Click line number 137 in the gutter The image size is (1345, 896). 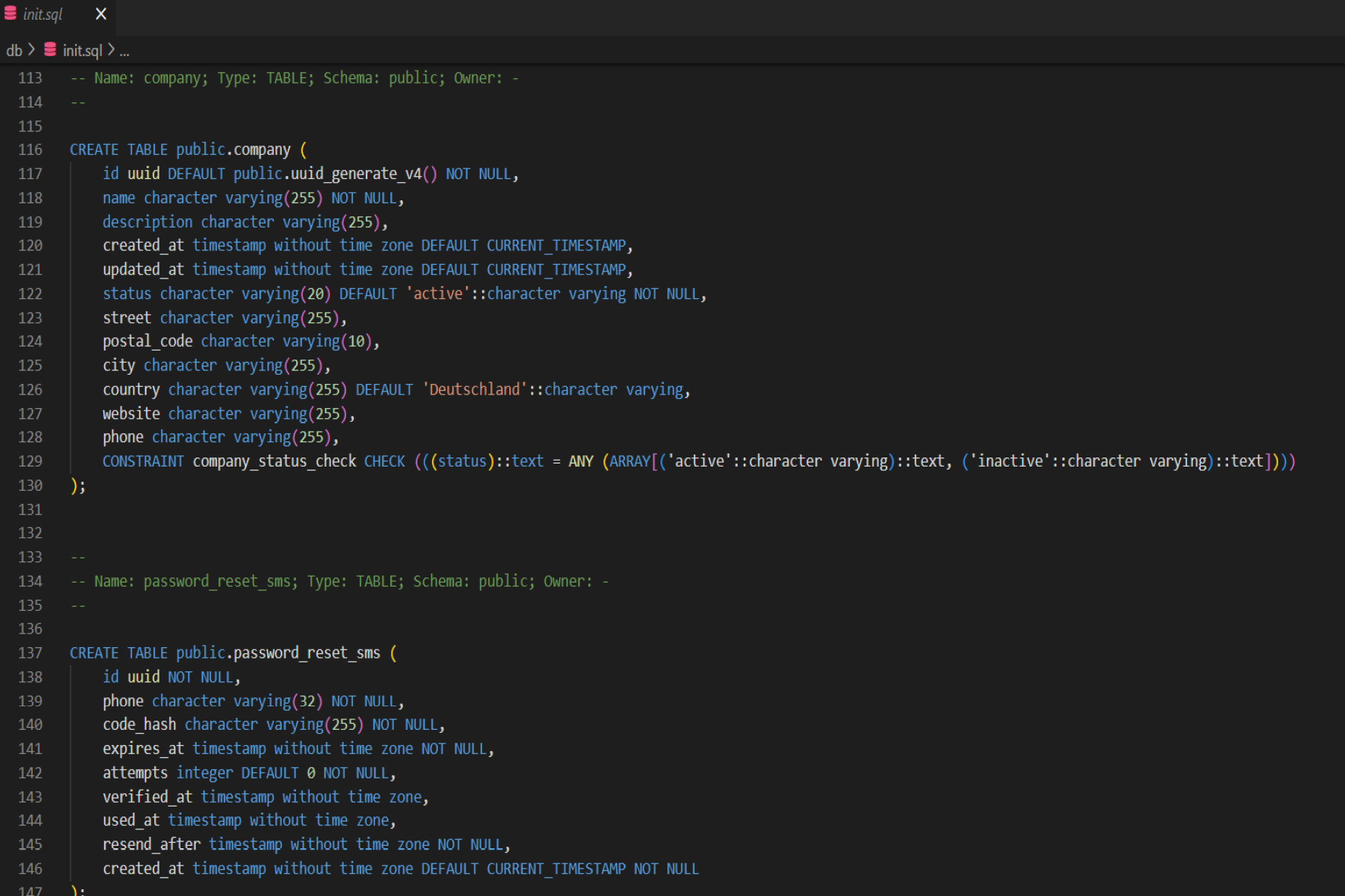pyautogui.click(x=30, y=652)
